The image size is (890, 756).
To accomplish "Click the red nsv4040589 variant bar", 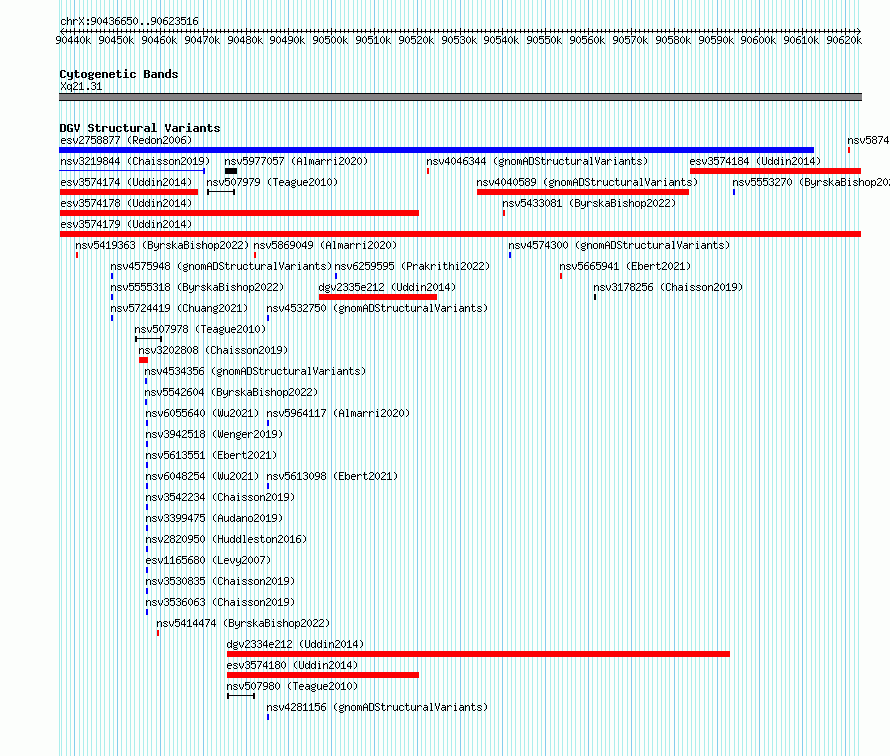I will click(583, 192).
